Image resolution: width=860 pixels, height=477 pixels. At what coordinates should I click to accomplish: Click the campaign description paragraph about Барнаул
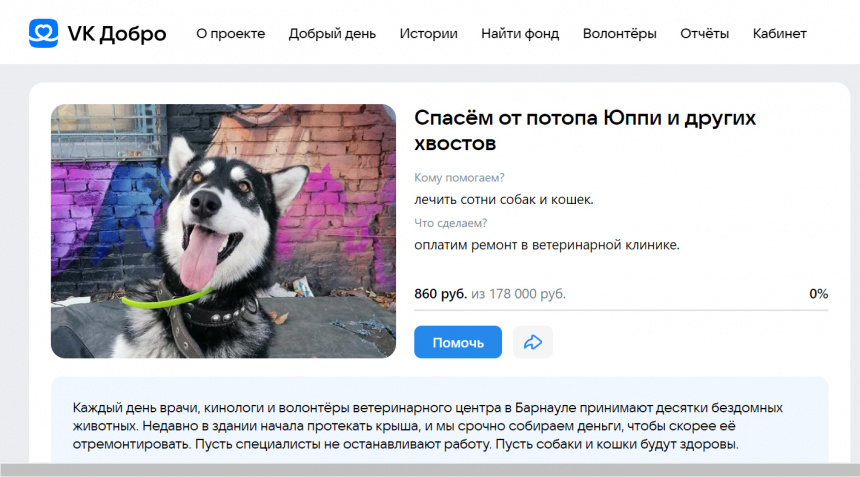(x=428, y=425)
